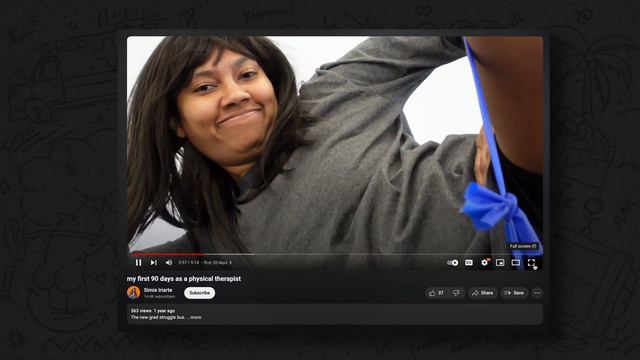The width and height of the screenshot is (640, 360).
Task: Share the video
Action: [482, 293]
